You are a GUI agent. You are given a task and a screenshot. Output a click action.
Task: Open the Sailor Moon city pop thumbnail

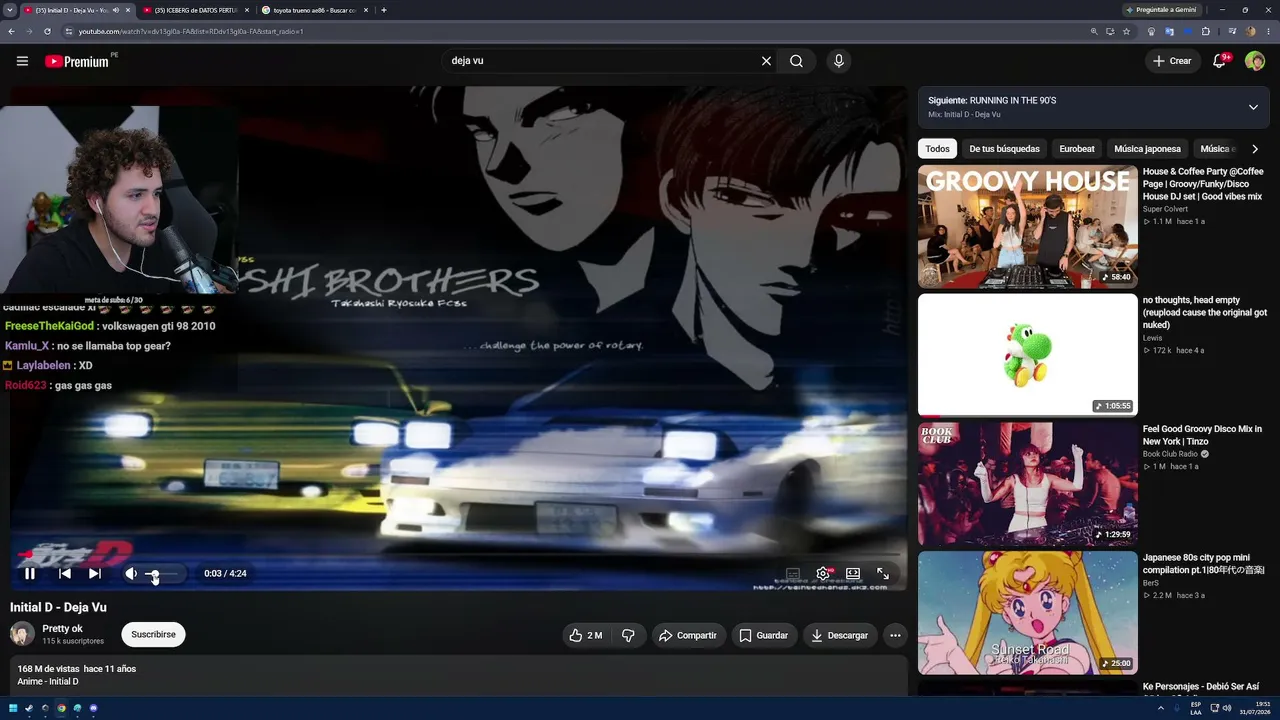tap(1028, 612)
